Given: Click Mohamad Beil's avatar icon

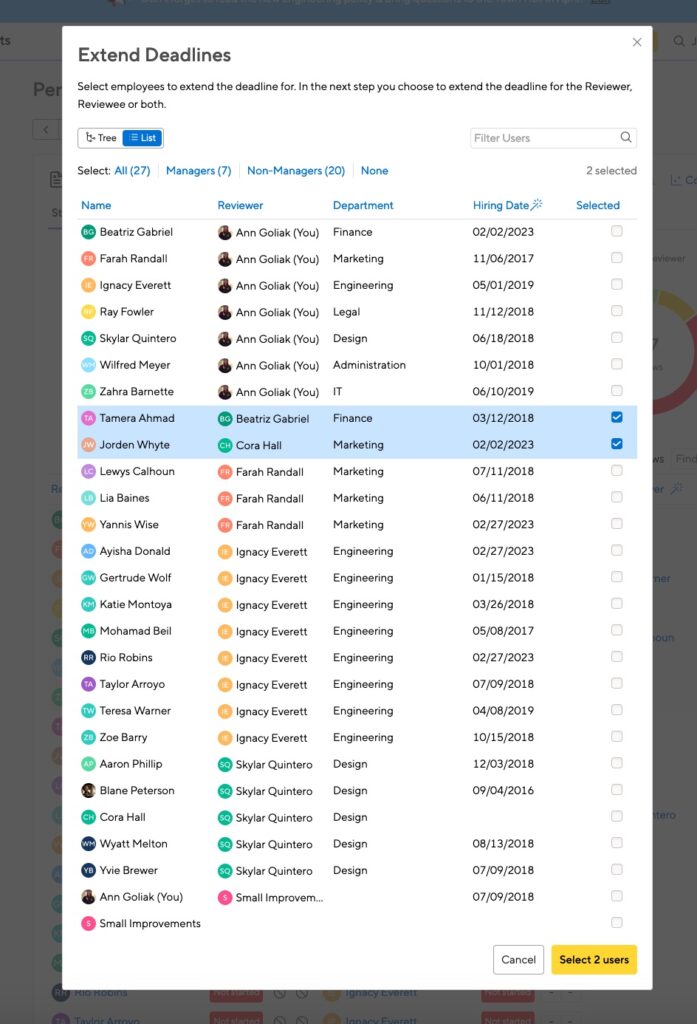Looking at the screenshot, I should (x=88, y=631).
